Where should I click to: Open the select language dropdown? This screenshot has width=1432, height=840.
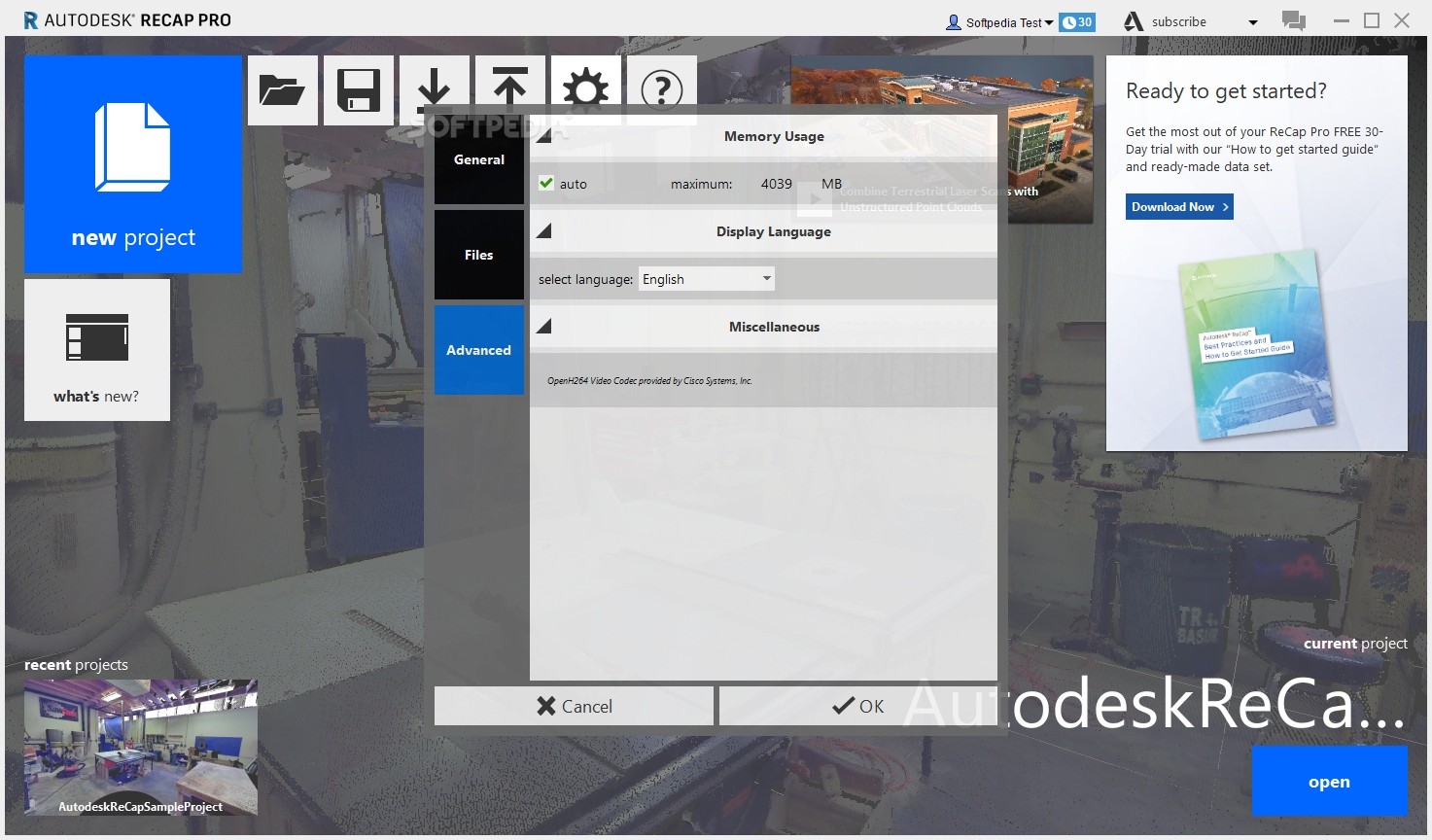point(707,279)
